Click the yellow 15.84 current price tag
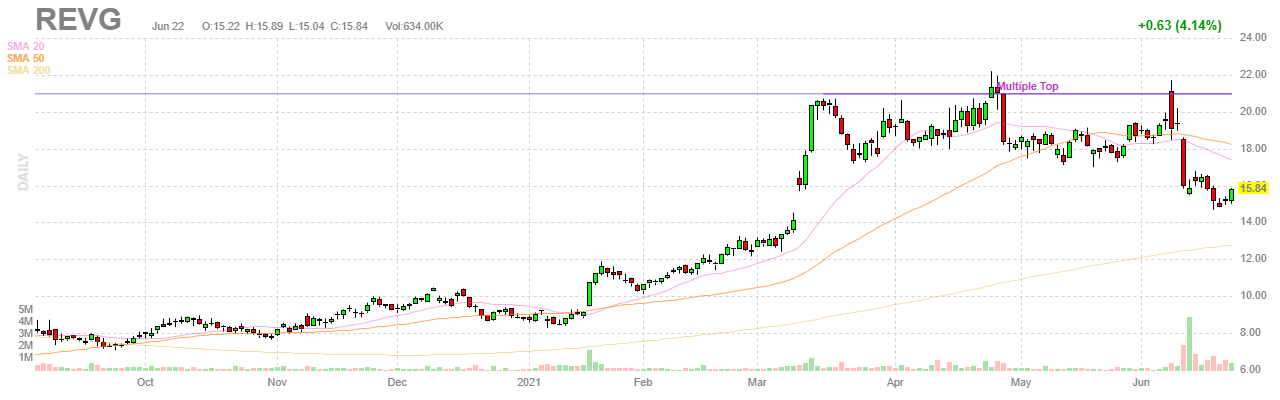Screen dimensions: 1280x400 (x=1253, y=187)
